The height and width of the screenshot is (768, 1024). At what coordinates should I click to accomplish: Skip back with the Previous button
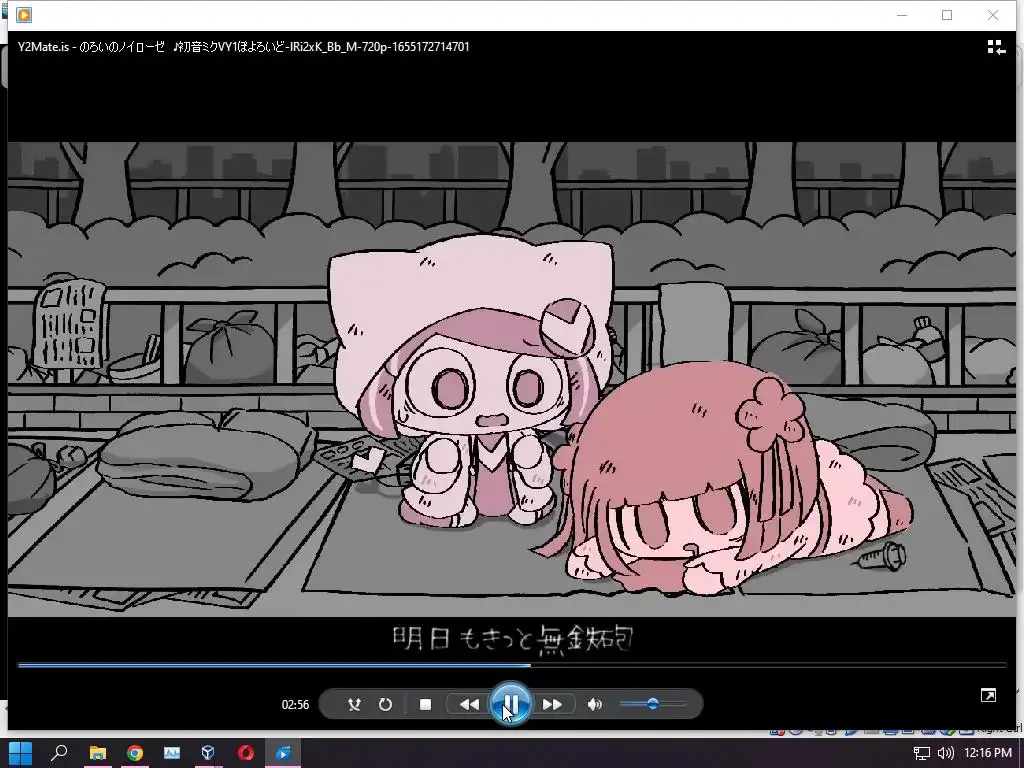[469, 704]
